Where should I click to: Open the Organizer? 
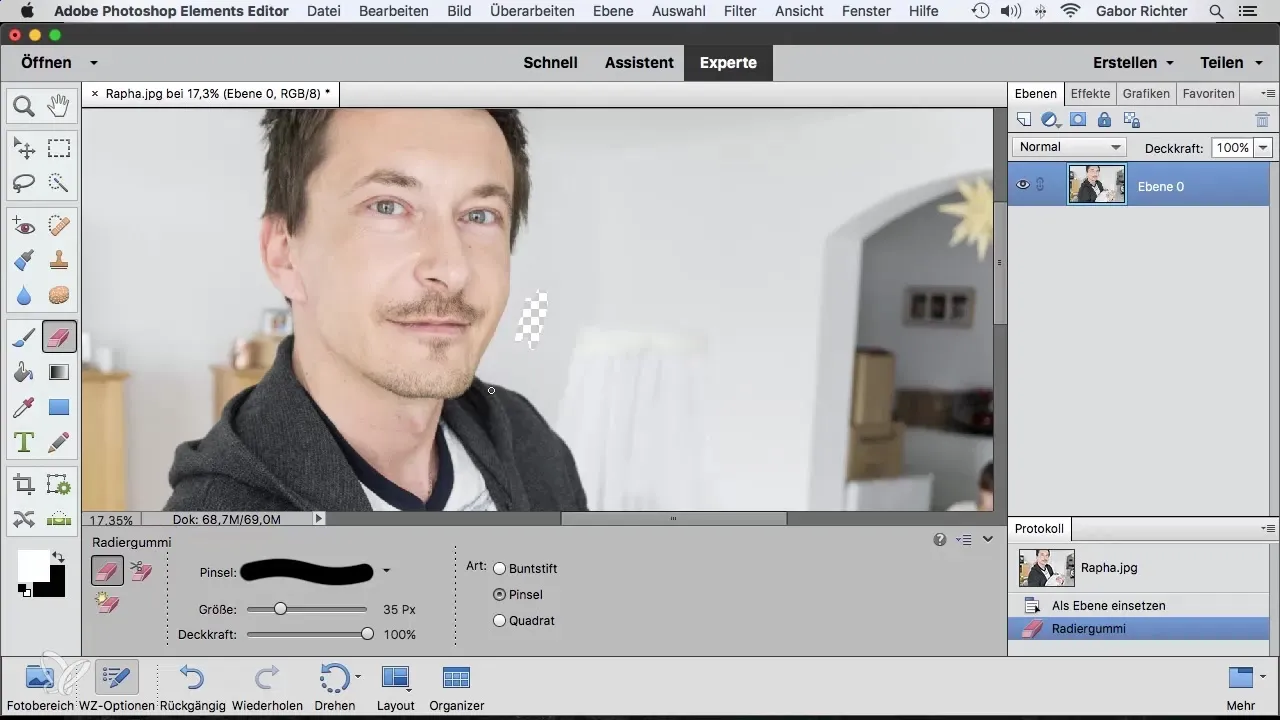click(456, 686)
